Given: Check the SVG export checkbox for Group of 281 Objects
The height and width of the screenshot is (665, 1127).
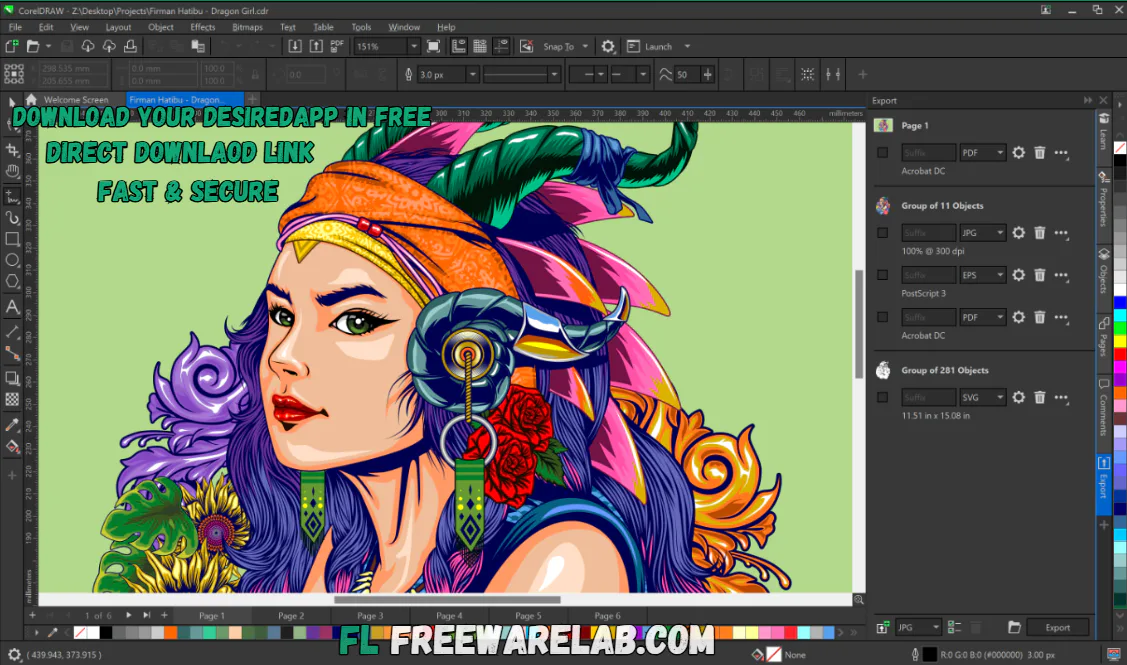Looking at the screenshot, I should click(x=884, y=396).
